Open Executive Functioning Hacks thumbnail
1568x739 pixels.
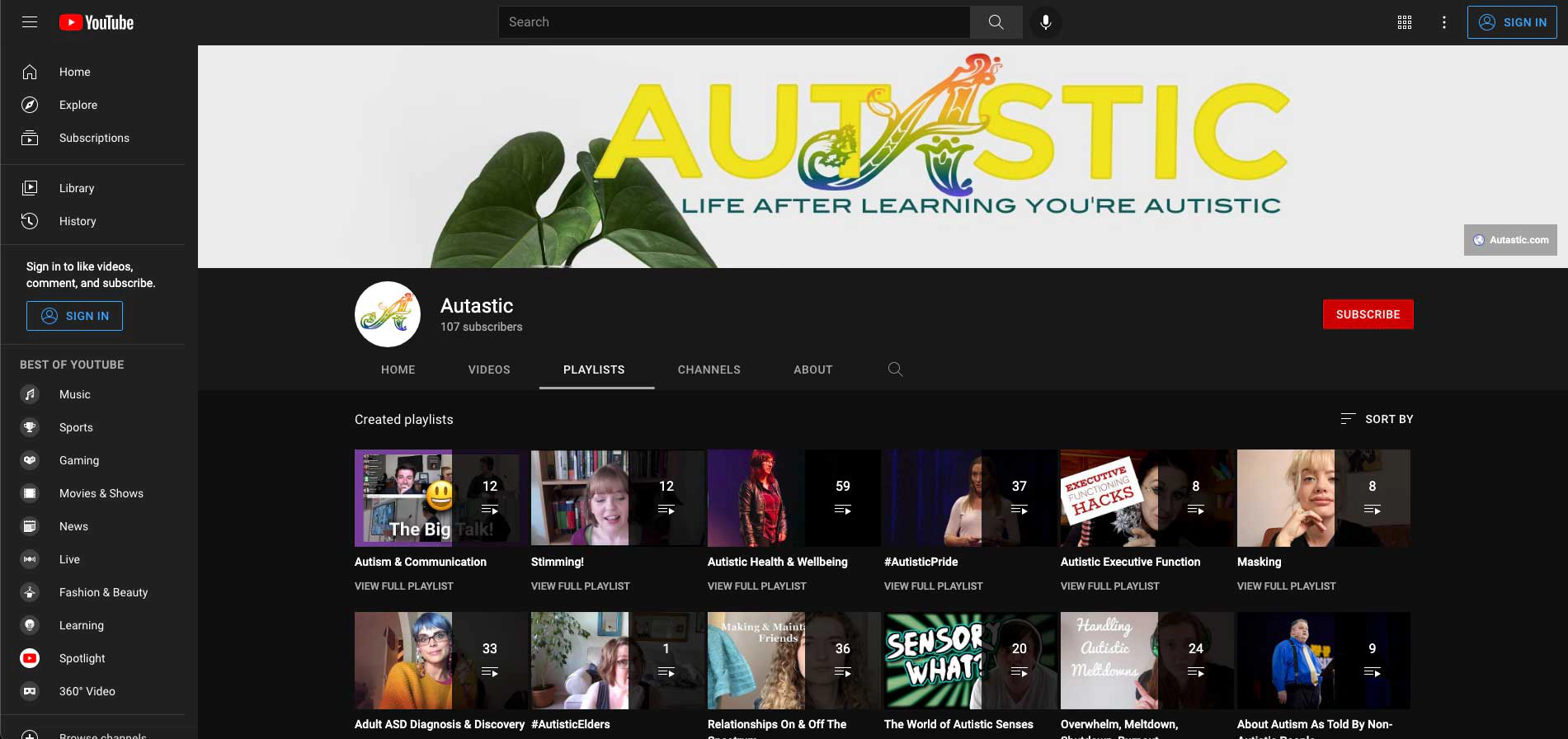click(x=1147, y=498)
